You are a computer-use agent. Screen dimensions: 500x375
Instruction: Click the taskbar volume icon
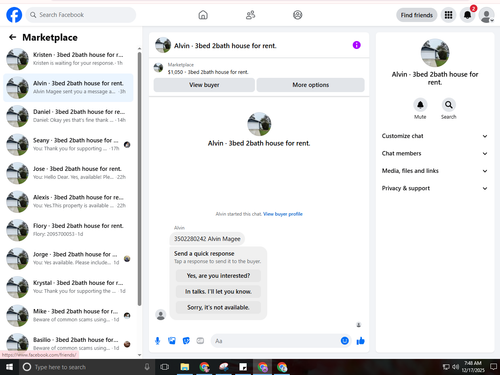[x=455, y=367]
